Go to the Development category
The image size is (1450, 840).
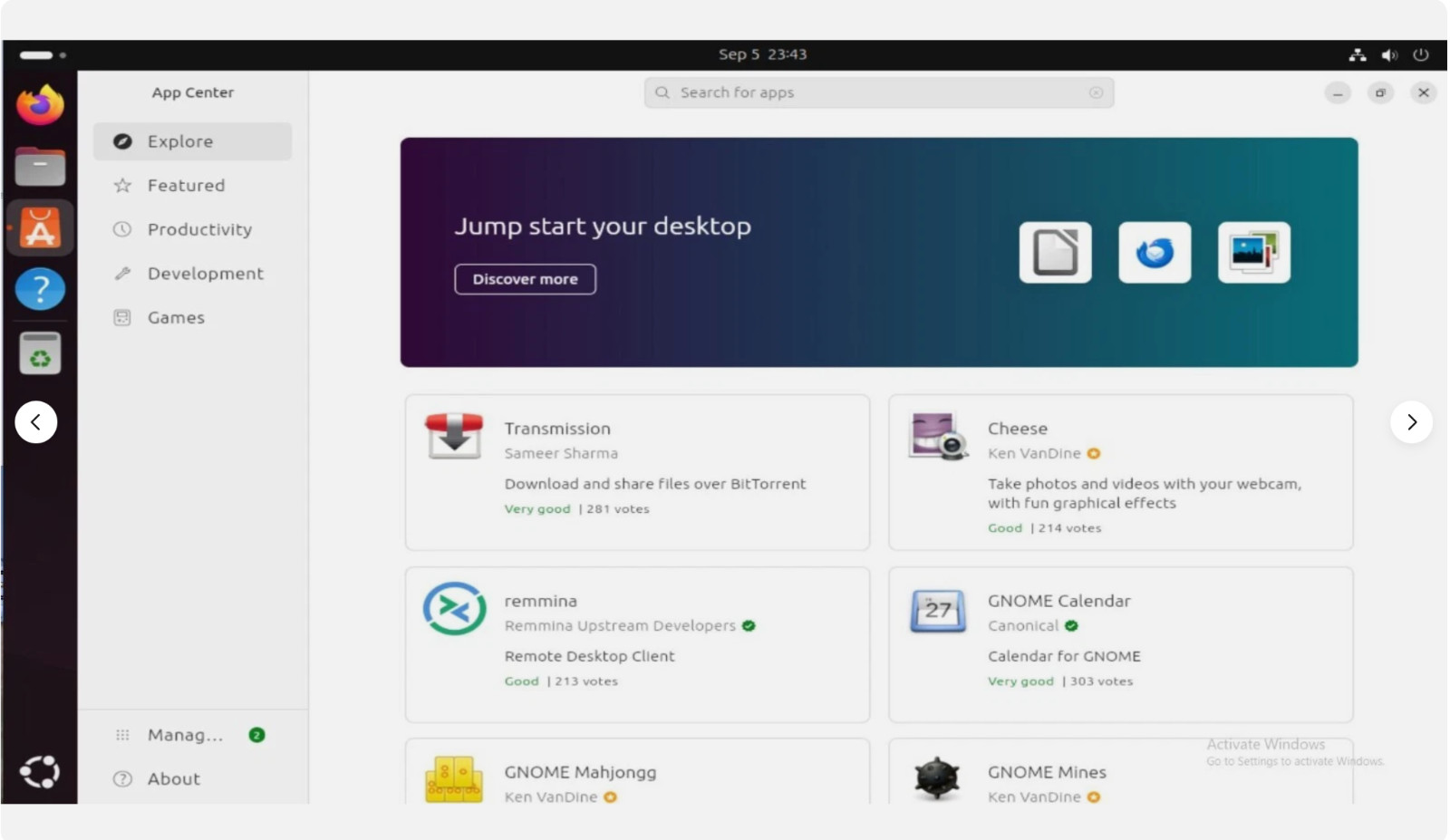[x=192, y=274]
